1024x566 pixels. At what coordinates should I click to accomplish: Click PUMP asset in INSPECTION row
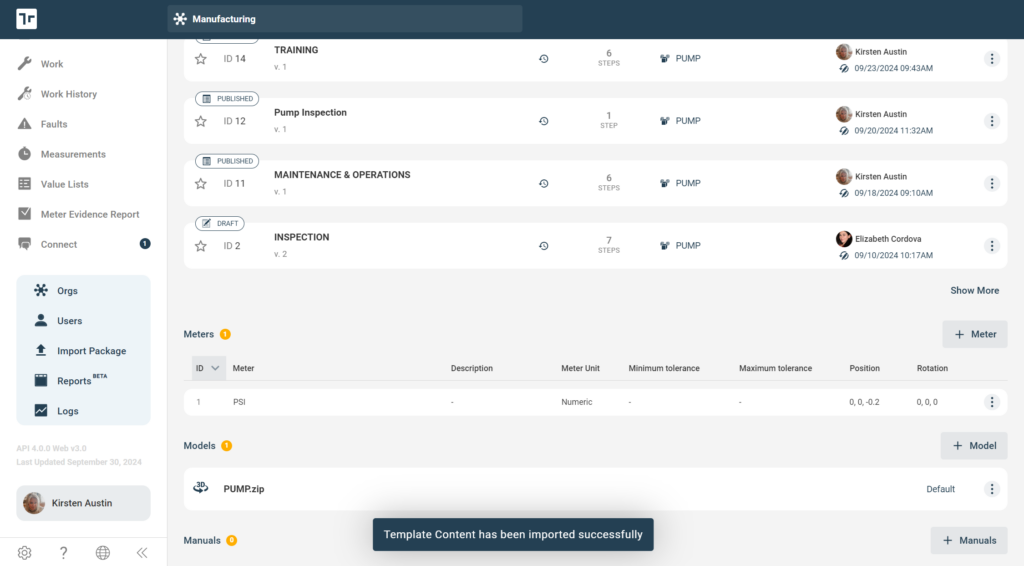tap(680, 246)
